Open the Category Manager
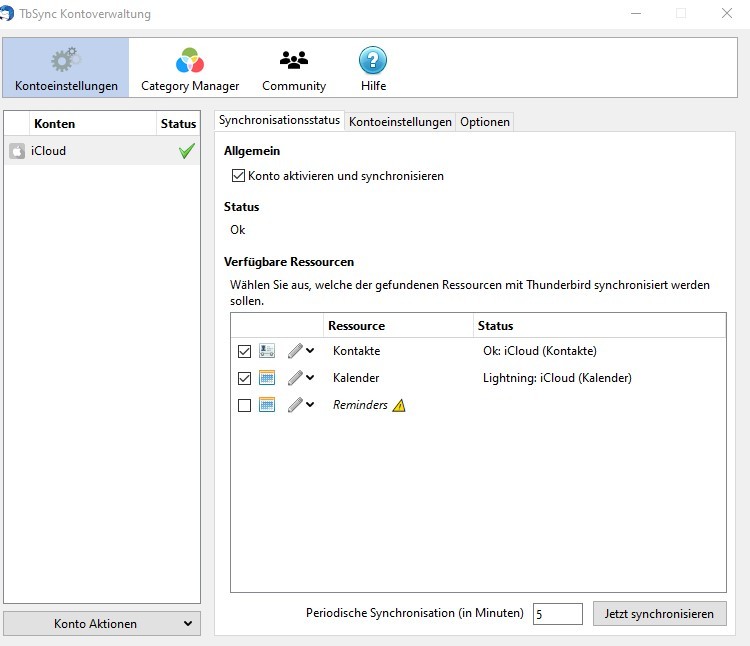Screen dimensions: 750x646 190,68
